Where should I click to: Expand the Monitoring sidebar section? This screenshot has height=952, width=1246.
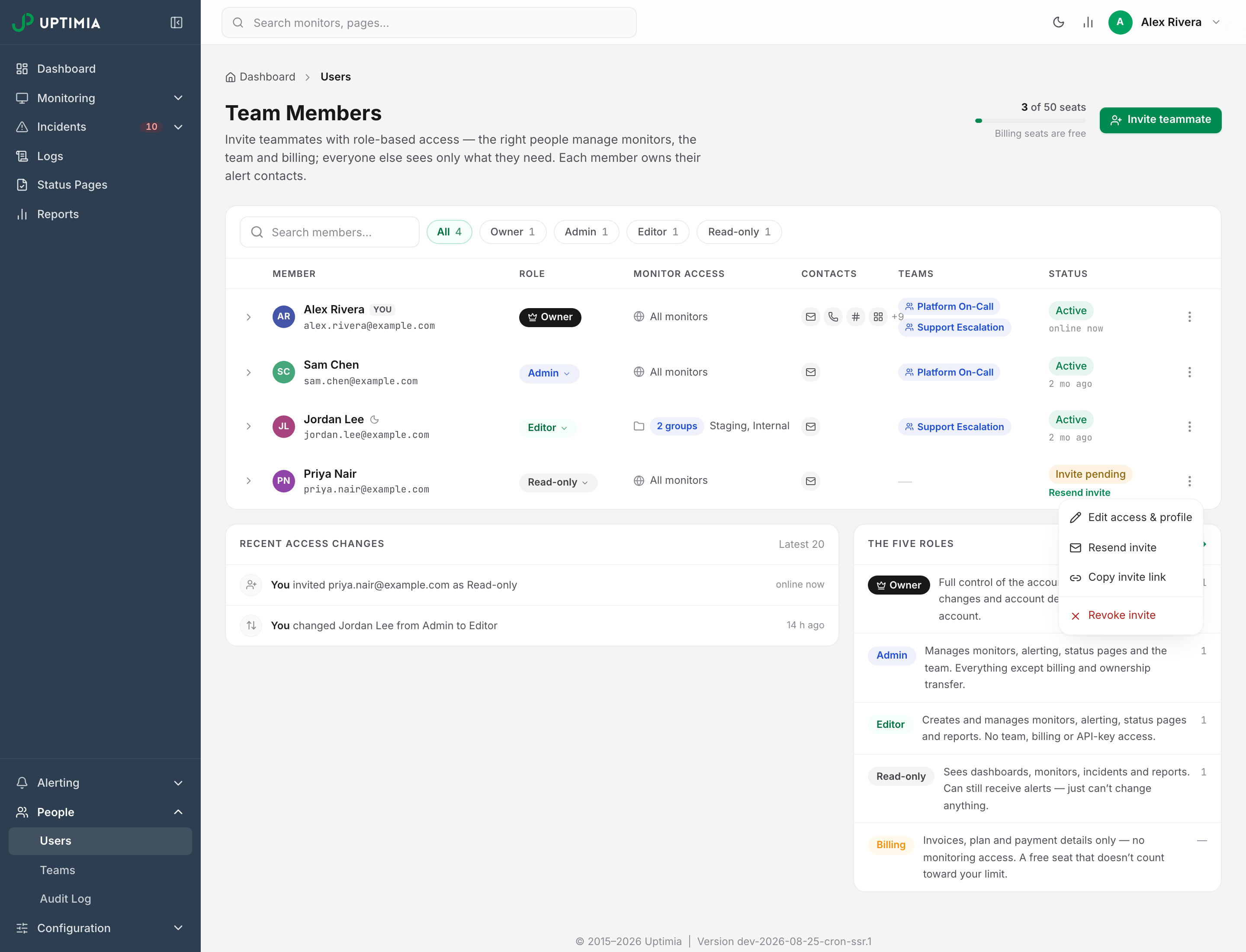100,98
